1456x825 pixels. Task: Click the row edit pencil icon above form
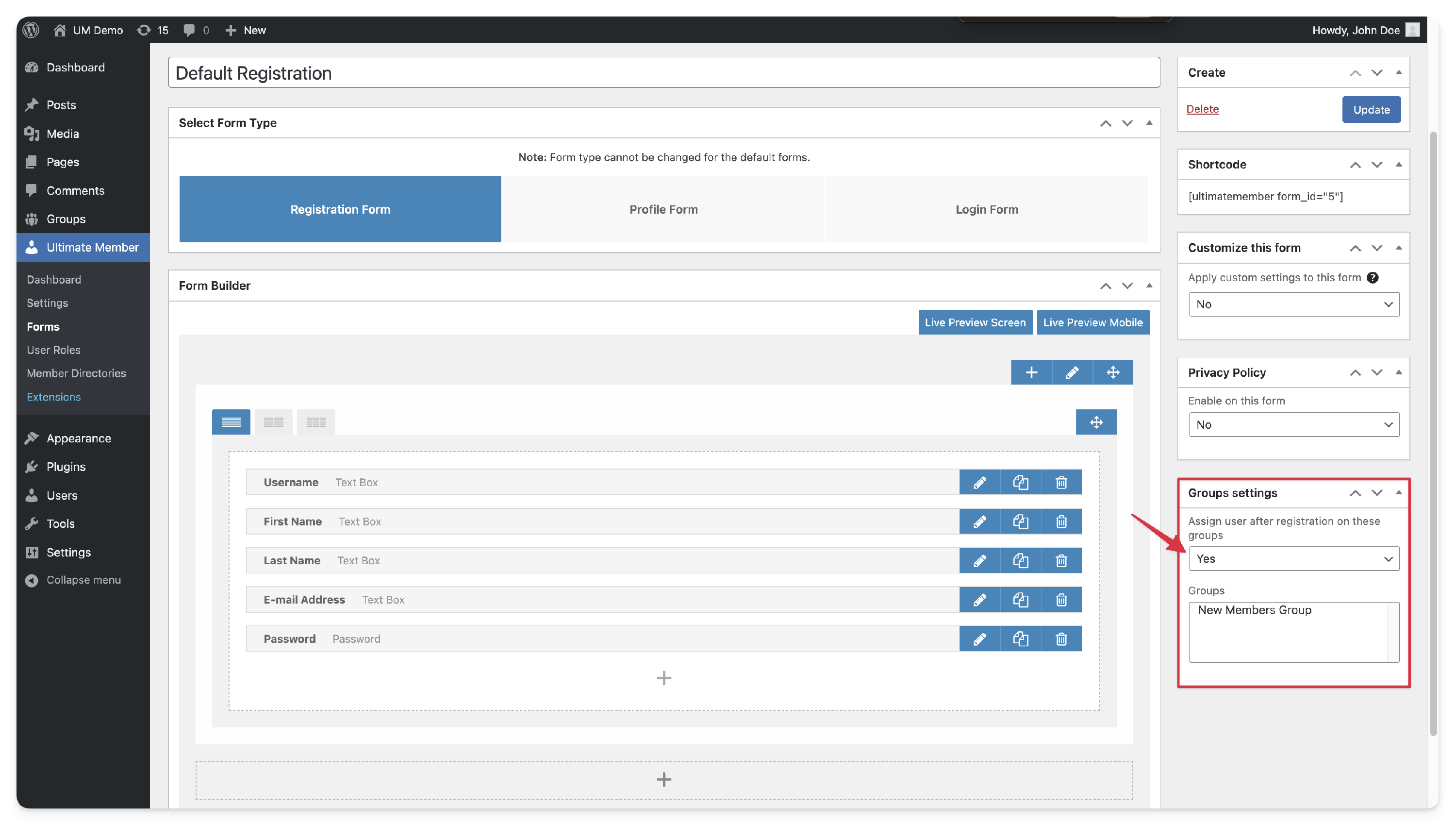click(1072, 372)
